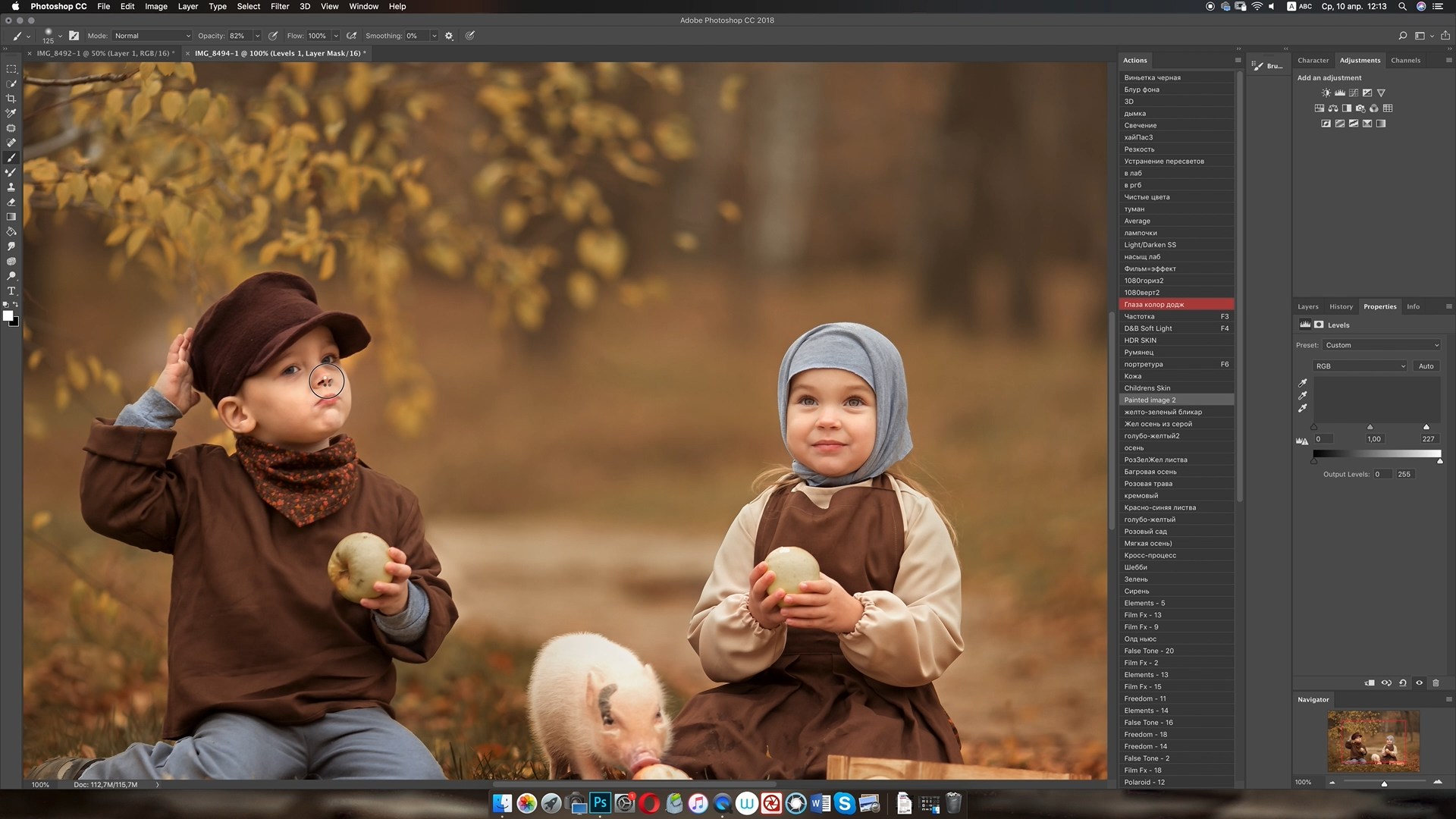Open the brush Mode dropdown
1456x819 pixels.
(x=152, y=36)
